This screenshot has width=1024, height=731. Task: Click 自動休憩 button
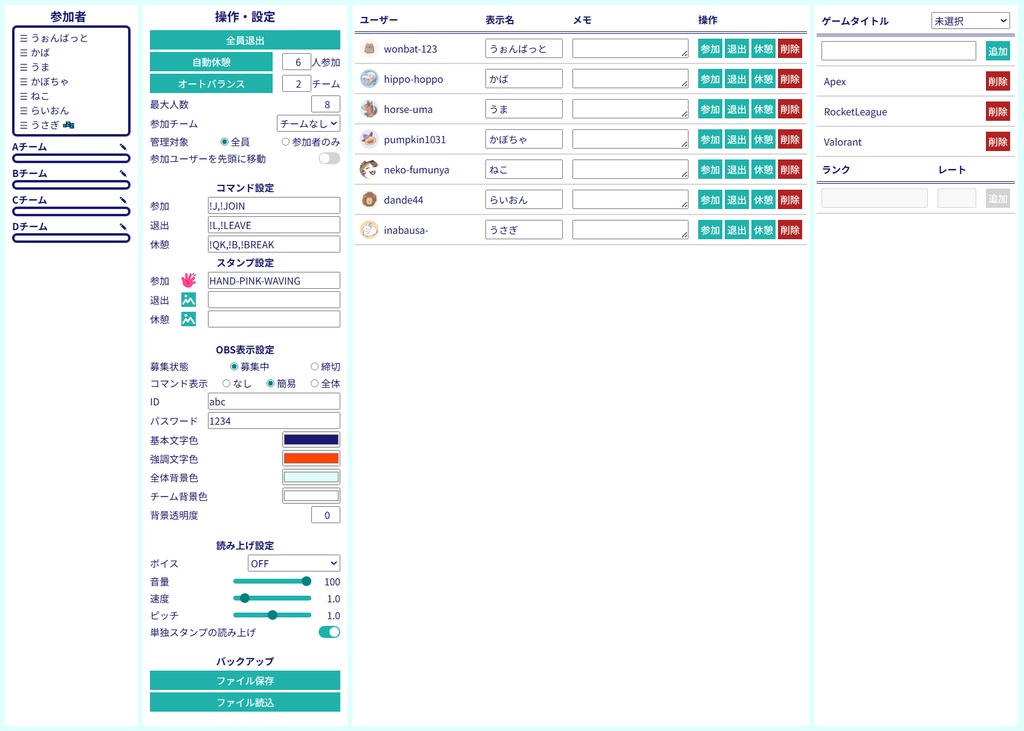pyautogui.click(x=211, y=62)
